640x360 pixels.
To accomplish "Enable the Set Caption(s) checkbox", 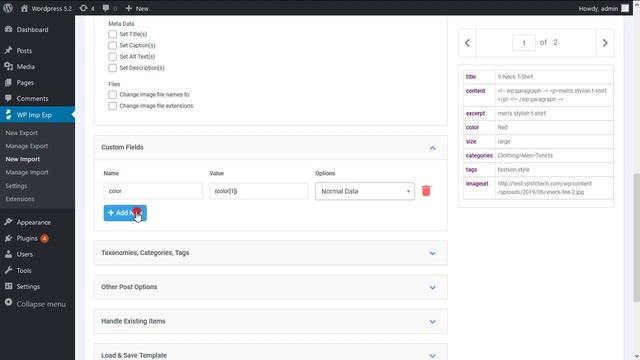I will pos(113,45).
